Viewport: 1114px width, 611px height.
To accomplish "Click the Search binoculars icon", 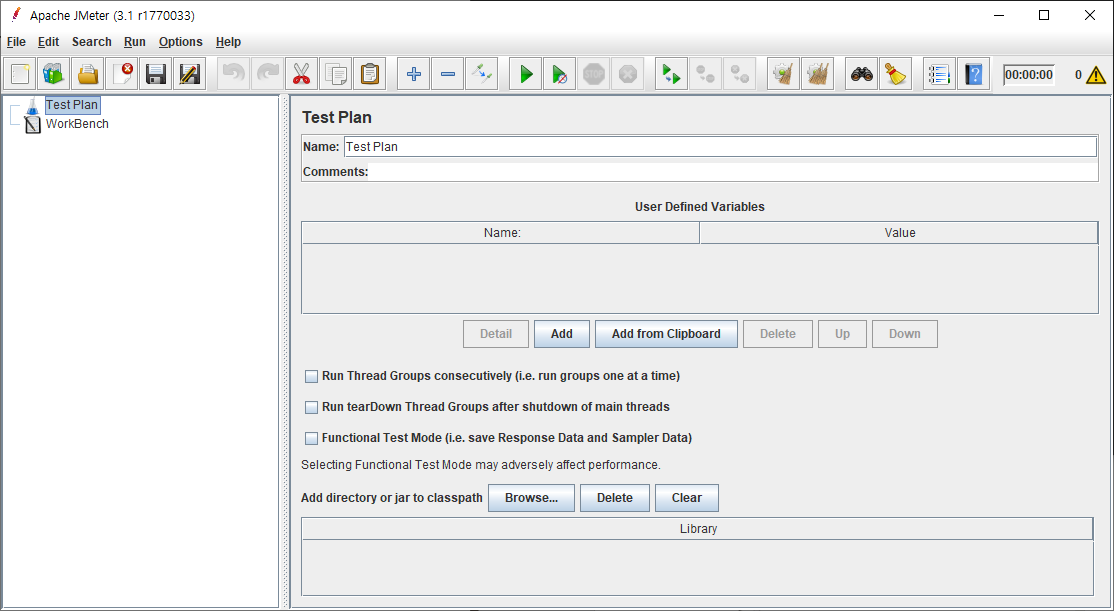I will tap(862, 74).
